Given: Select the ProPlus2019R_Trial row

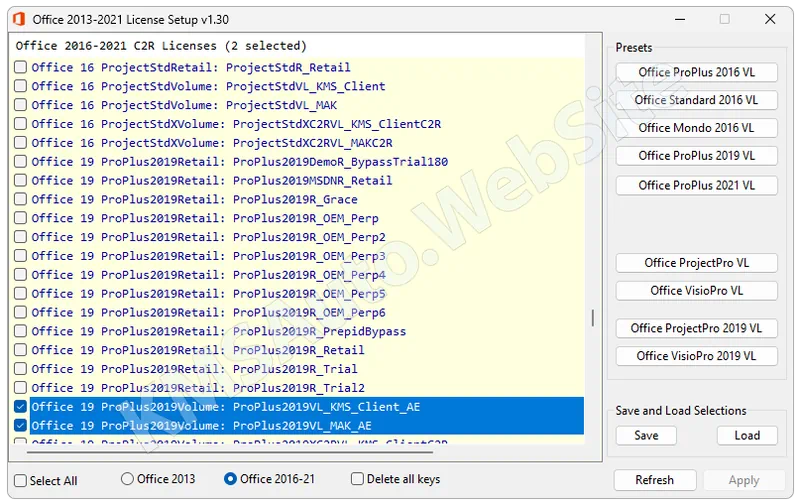Looking at the screenshot, I should [x=298, y=369].
